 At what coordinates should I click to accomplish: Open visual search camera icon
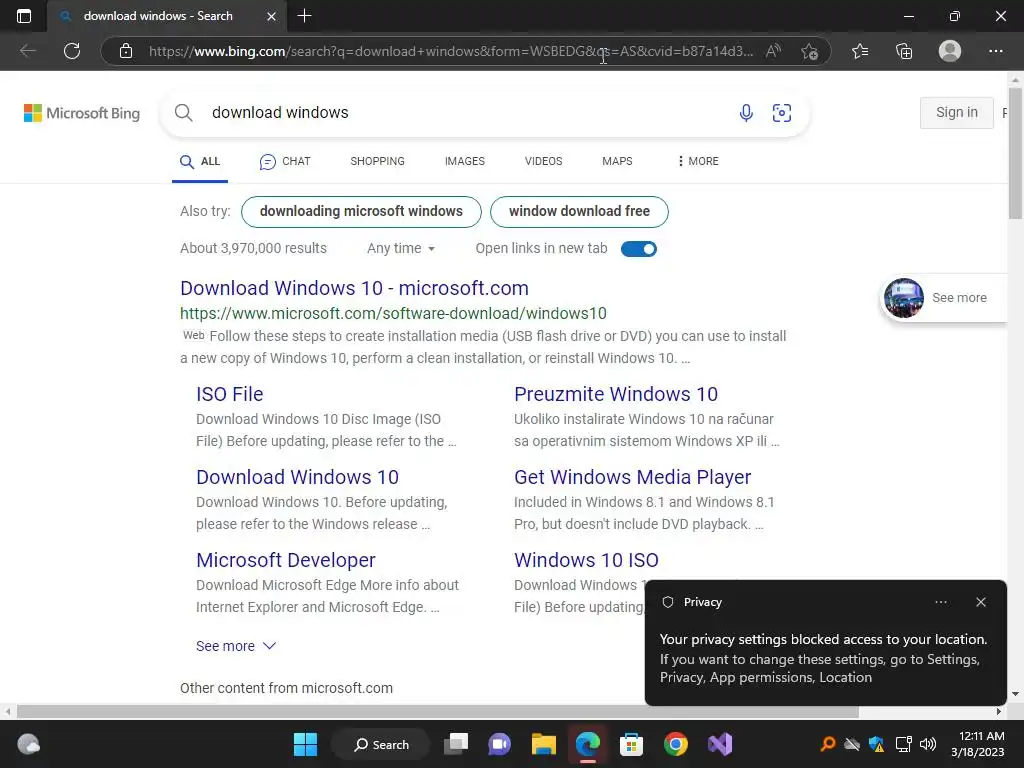point(782,112)
